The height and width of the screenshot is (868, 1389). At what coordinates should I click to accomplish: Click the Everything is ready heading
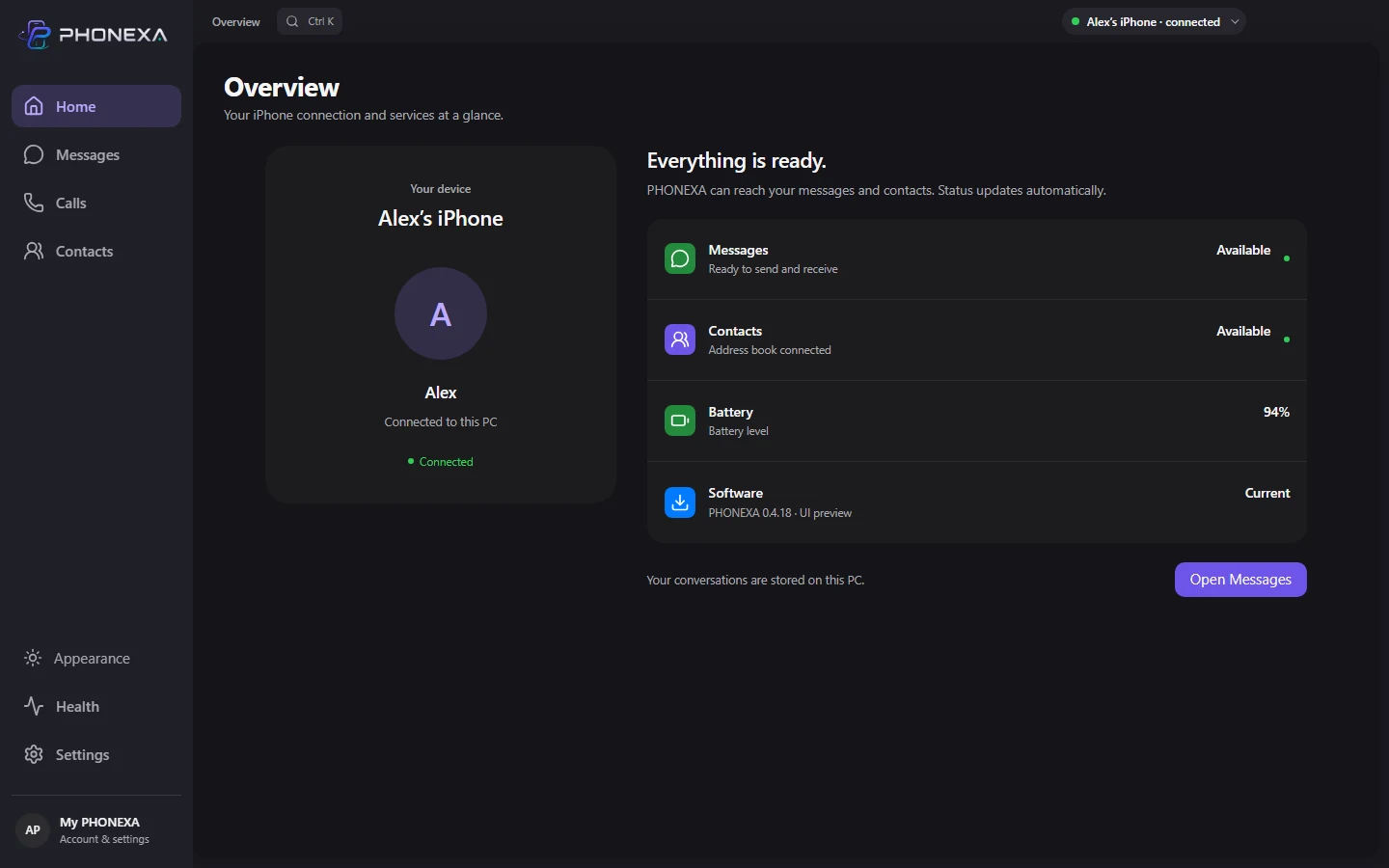pos(737,160)
